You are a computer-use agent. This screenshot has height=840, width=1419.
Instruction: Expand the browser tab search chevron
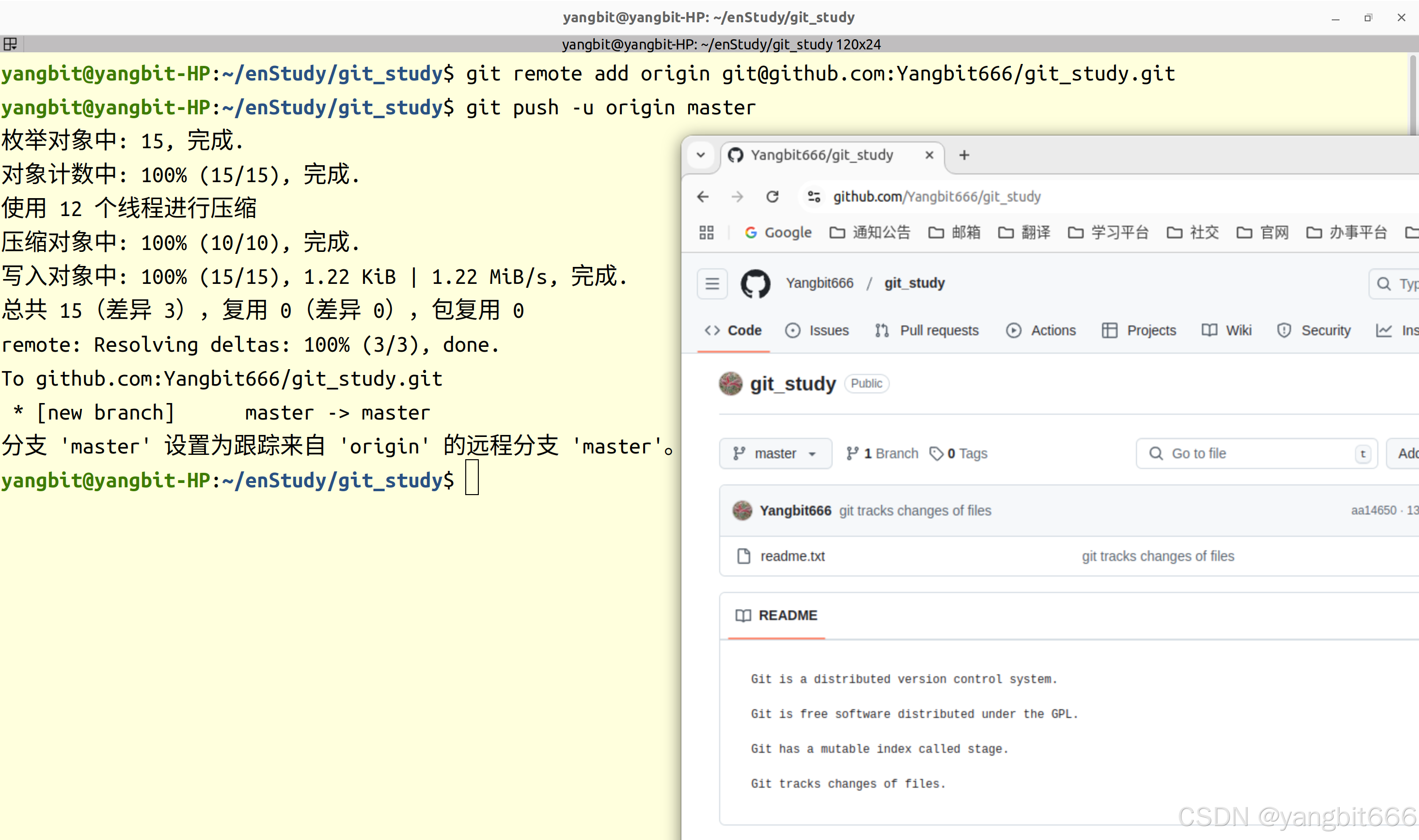(700, 155)
